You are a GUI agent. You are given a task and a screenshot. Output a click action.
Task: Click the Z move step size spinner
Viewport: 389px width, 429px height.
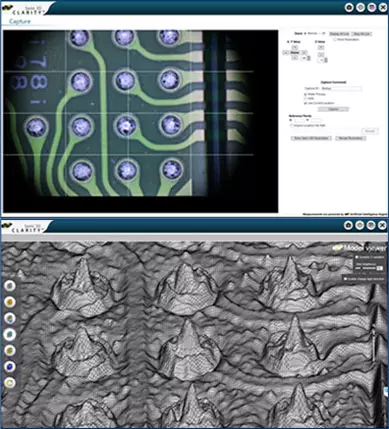(322, 60)
